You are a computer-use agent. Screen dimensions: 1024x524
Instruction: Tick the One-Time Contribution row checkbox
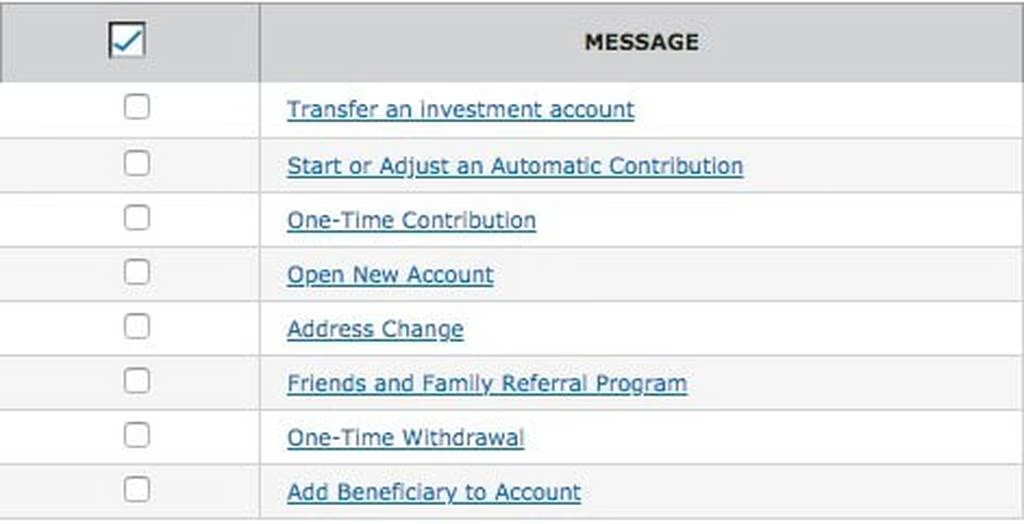tap(137, 218)
